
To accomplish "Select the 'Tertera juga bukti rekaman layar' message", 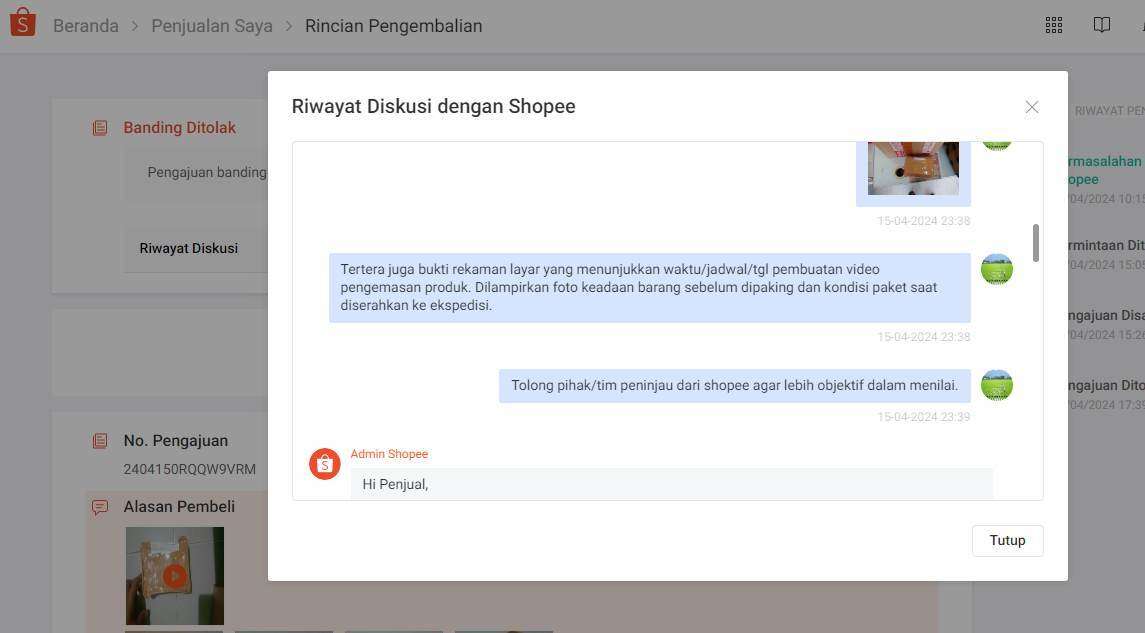I will (649, 288).
